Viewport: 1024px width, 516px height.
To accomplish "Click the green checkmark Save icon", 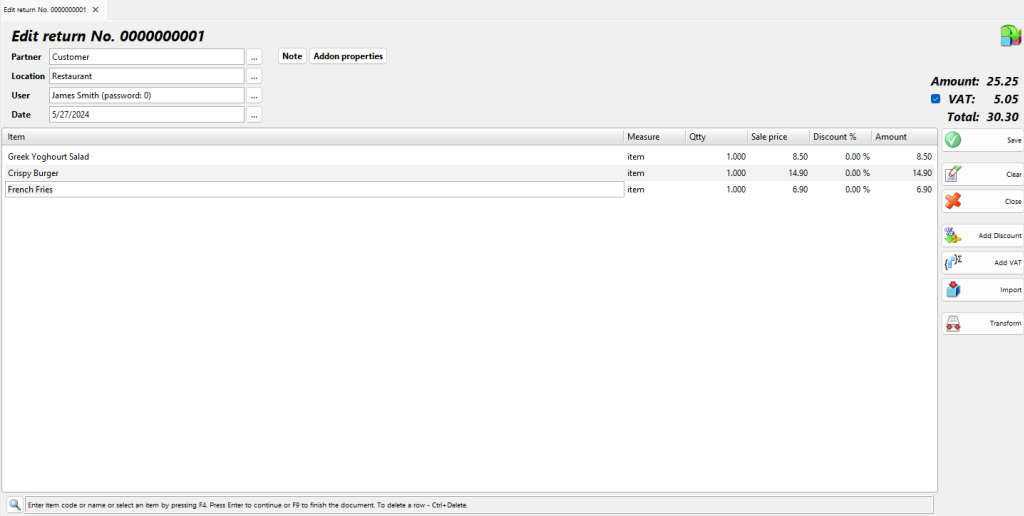I will (x=953, y=140).
